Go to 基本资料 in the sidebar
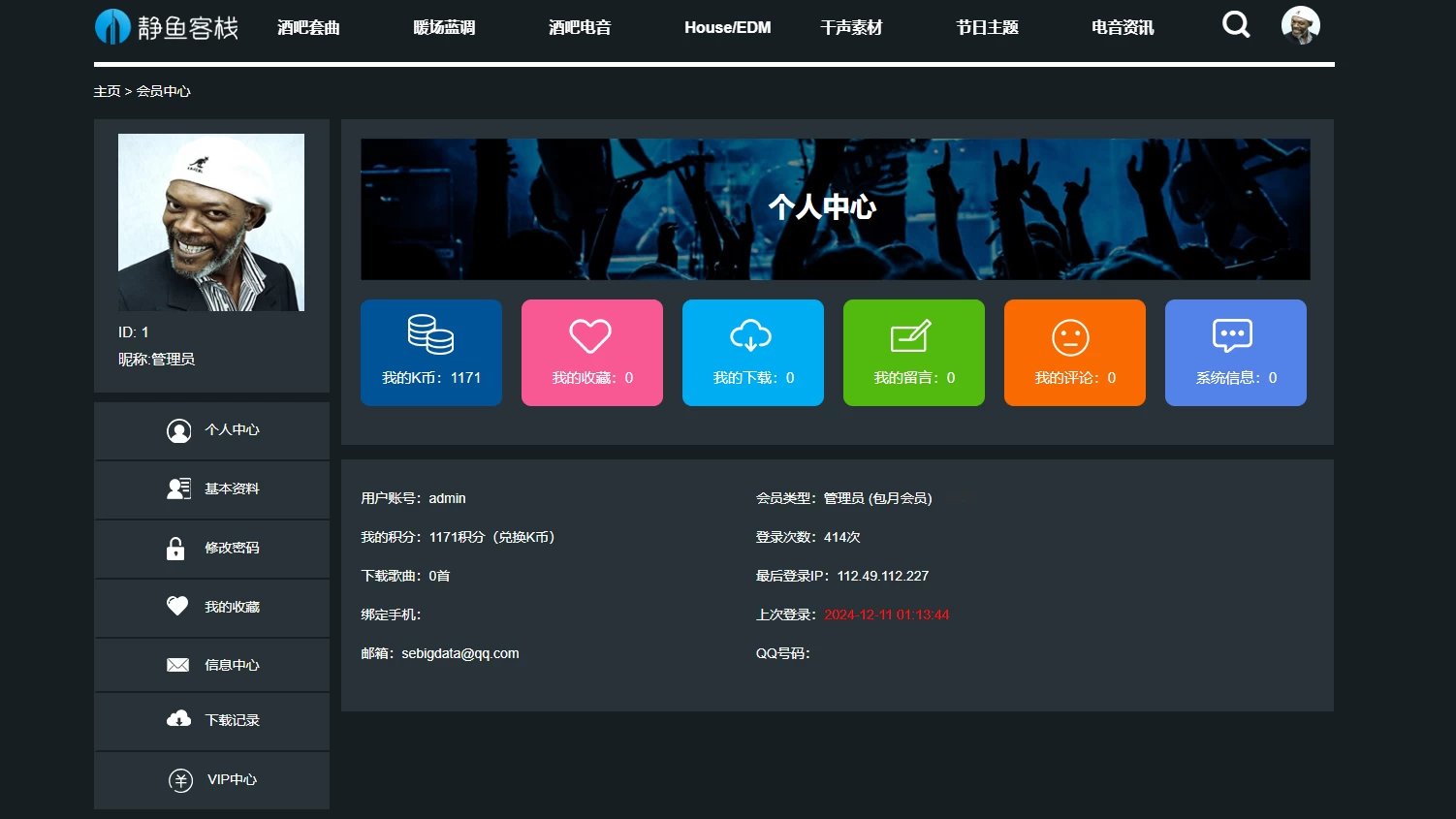 pos(212,489)
